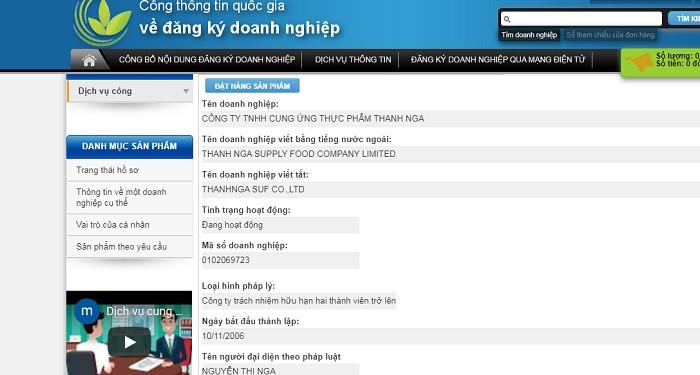Play the embedded service video
This screenshot has height=375, width=700.
[x=129, y=342]
